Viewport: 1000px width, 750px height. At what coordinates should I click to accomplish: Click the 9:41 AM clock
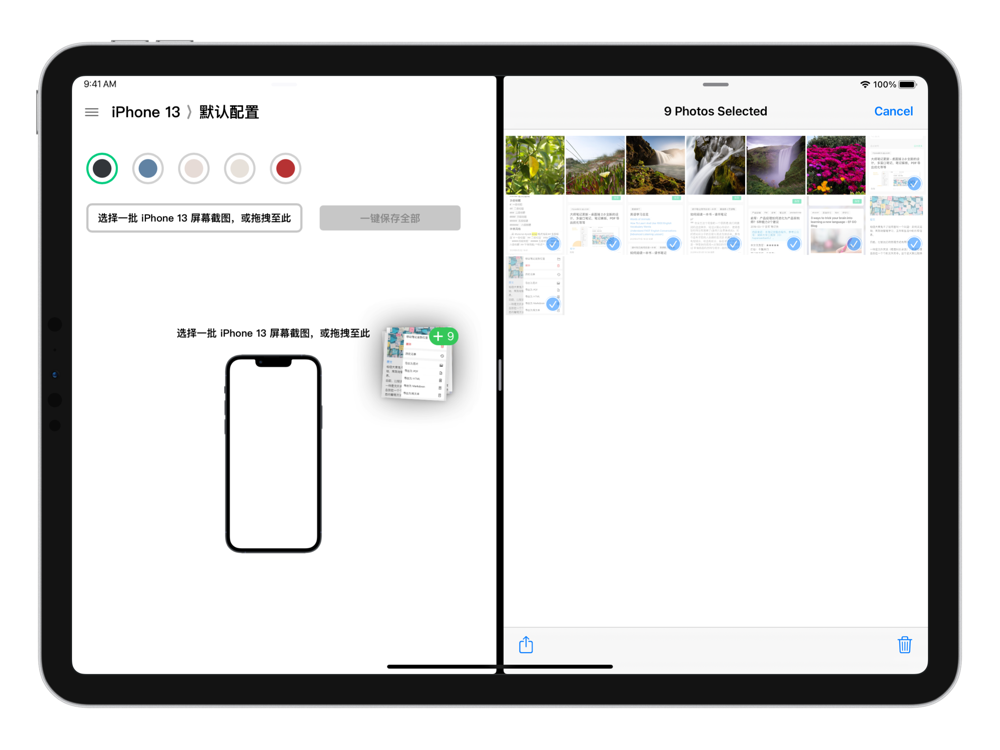pyautogui.click(x=100, y=84)
